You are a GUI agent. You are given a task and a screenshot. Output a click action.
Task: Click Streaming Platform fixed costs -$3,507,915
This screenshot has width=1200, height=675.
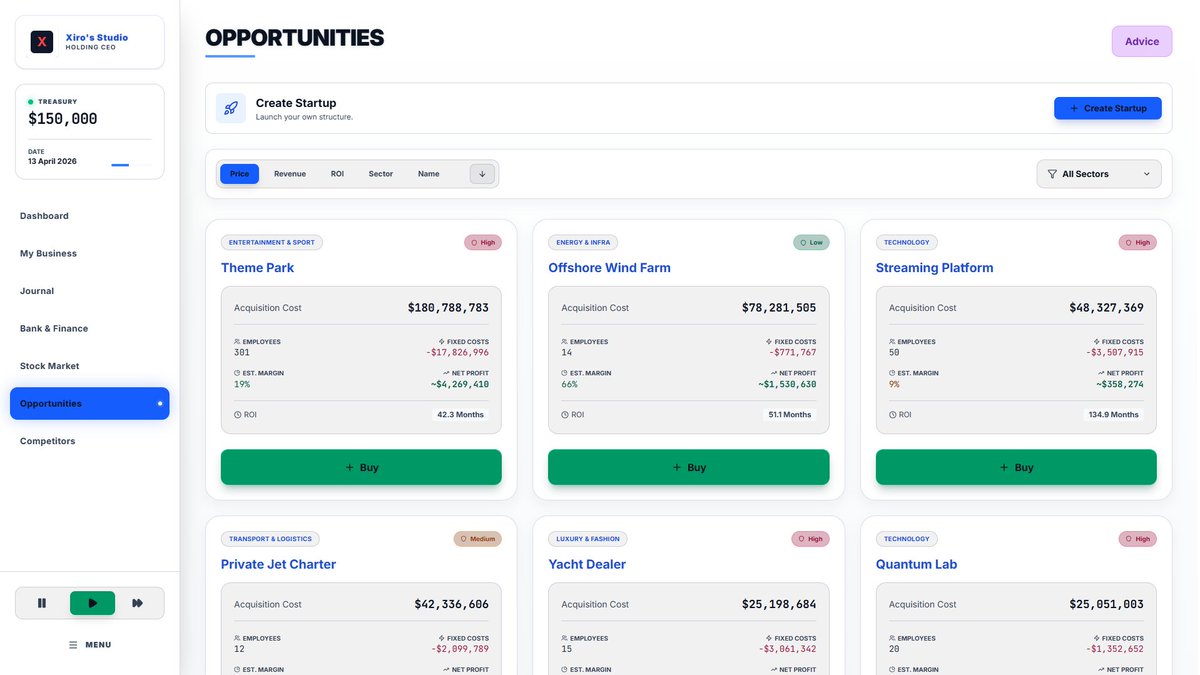1115,353
